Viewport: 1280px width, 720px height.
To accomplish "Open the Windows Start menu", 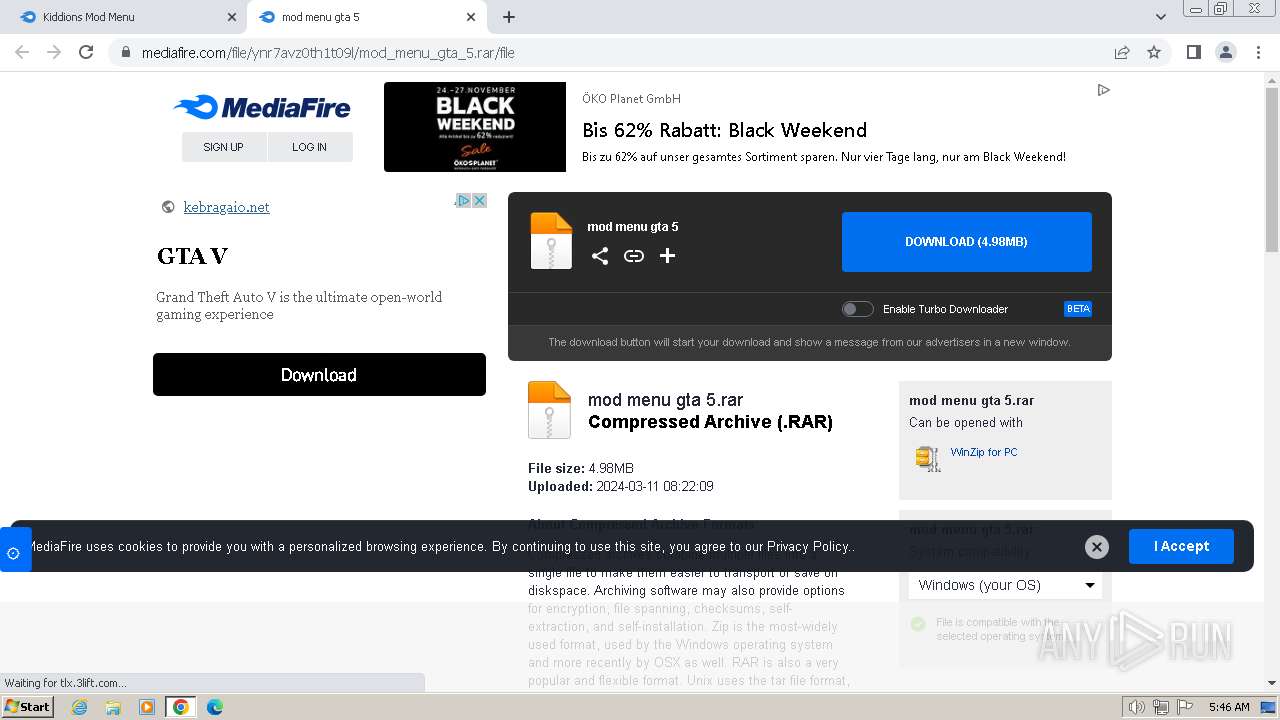I will click(x=27, y=706).
